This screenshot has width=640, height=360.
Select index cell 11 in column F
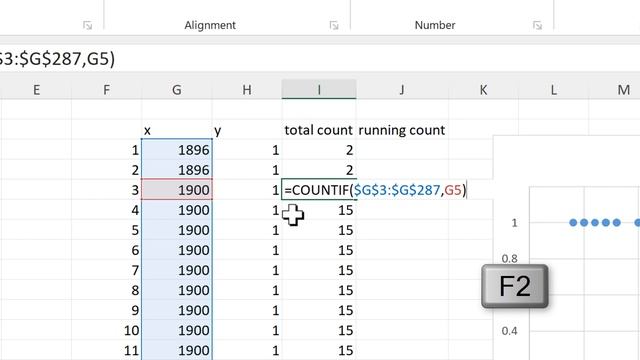pos(107,350)
